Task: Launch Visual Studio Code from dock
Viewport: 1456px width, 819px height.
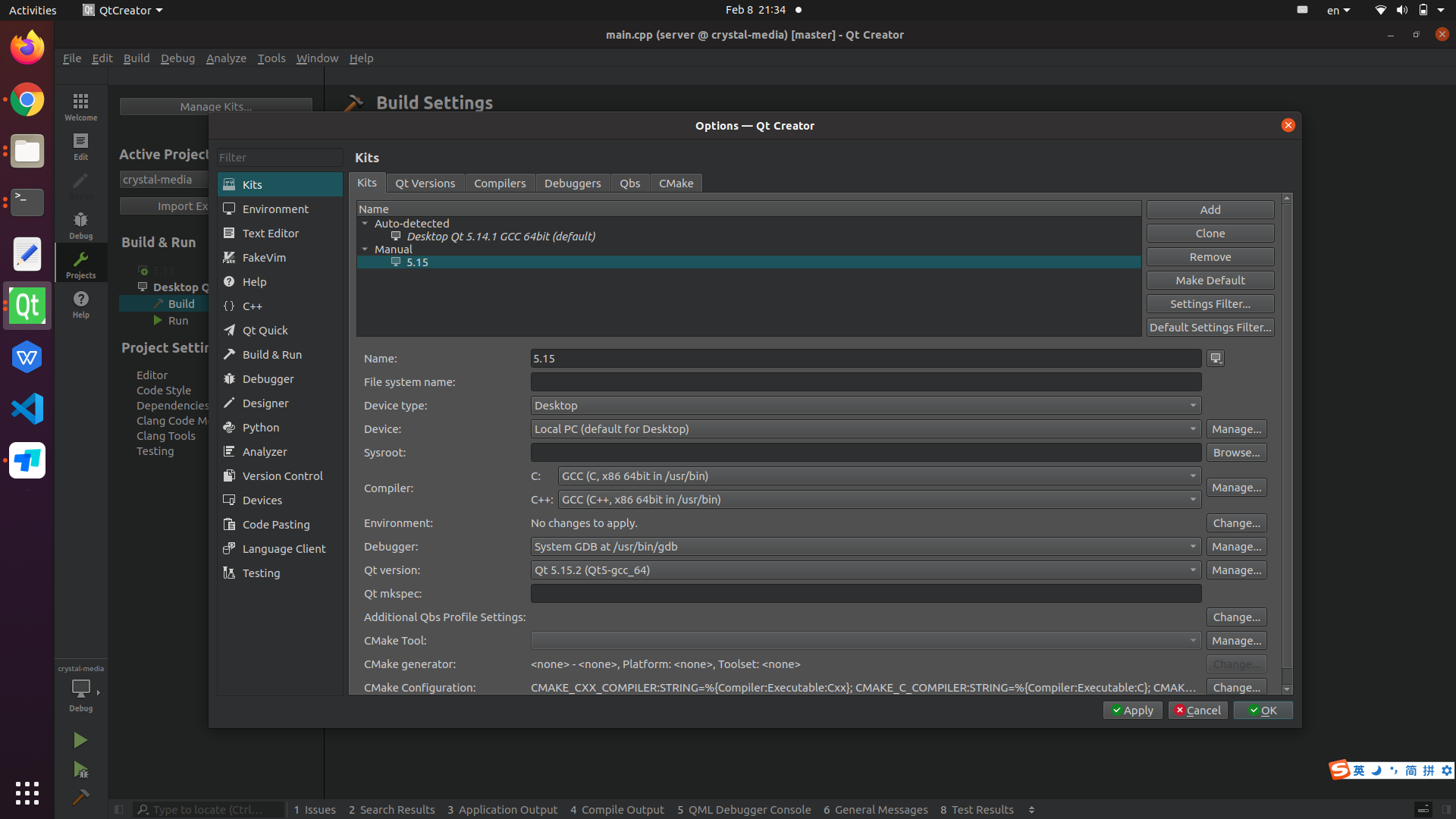Action: (x=27, y=409)
